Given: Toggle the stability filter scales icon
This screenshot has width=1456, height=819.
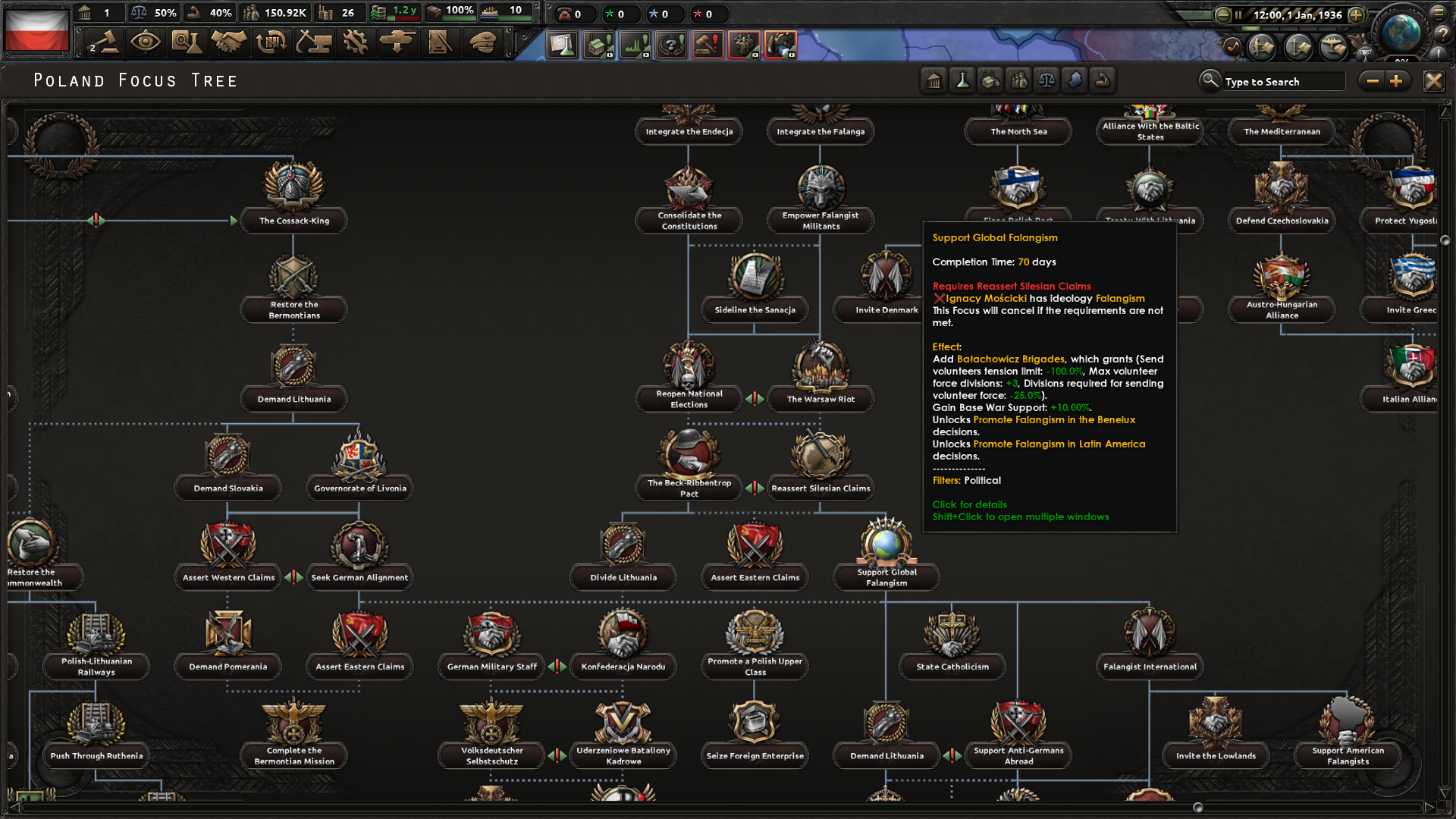Looking at the screenshot, I should (1046, 80).
